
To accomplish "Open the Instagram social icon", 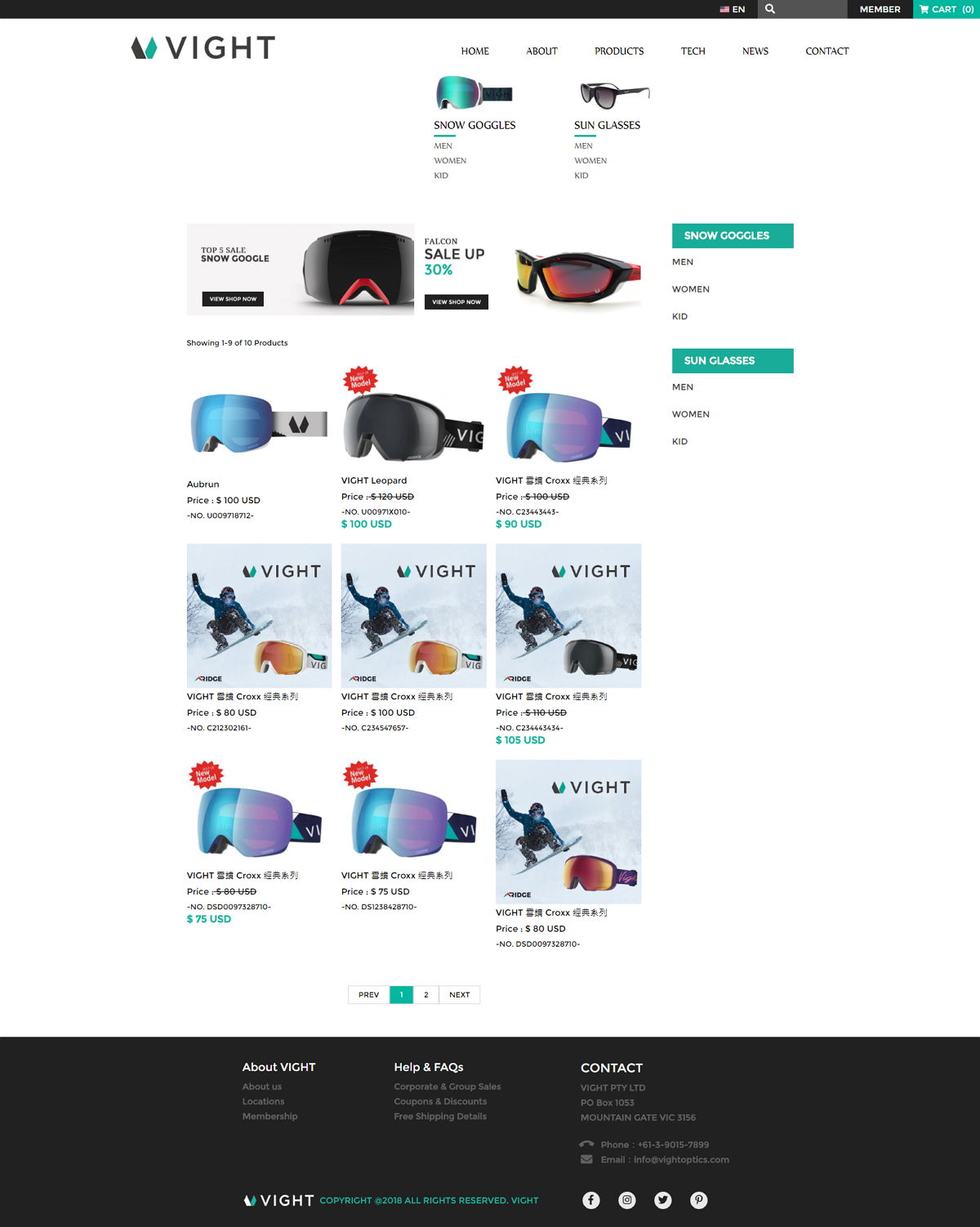I will point(627,1200).
